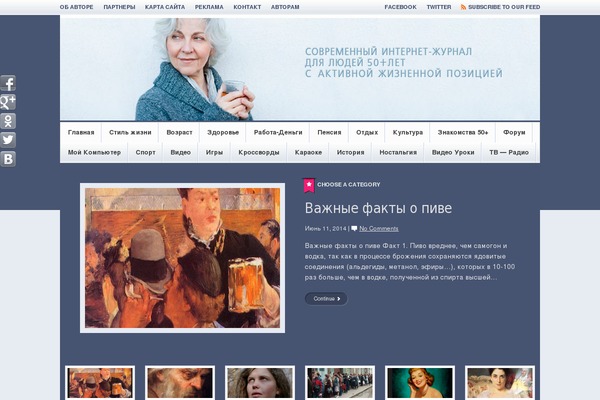
Task: Click the Continue button
Action: click(326, 299)
